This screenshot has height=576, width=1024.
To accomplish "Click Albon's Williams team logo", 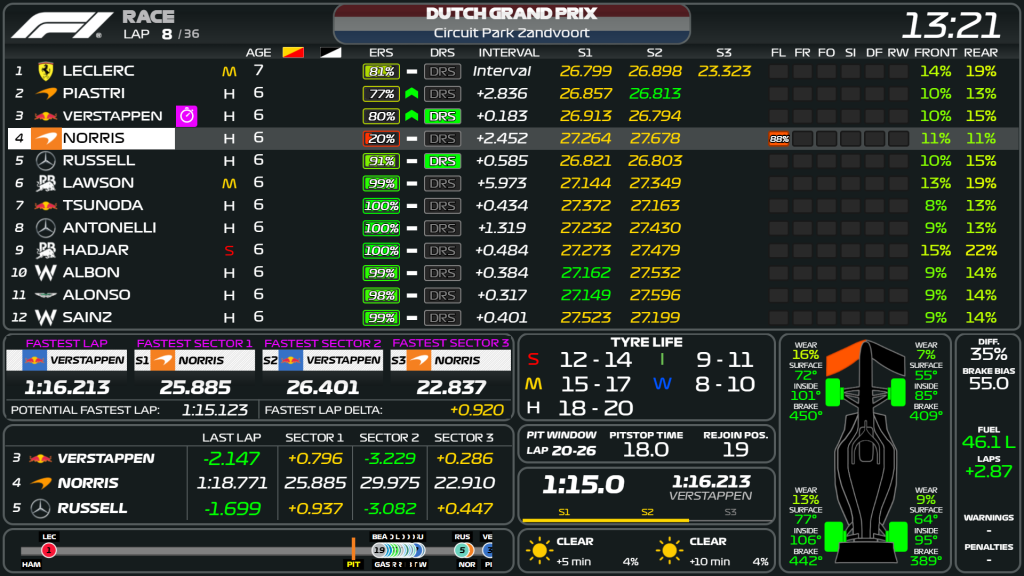I will [x=45, y=272].
